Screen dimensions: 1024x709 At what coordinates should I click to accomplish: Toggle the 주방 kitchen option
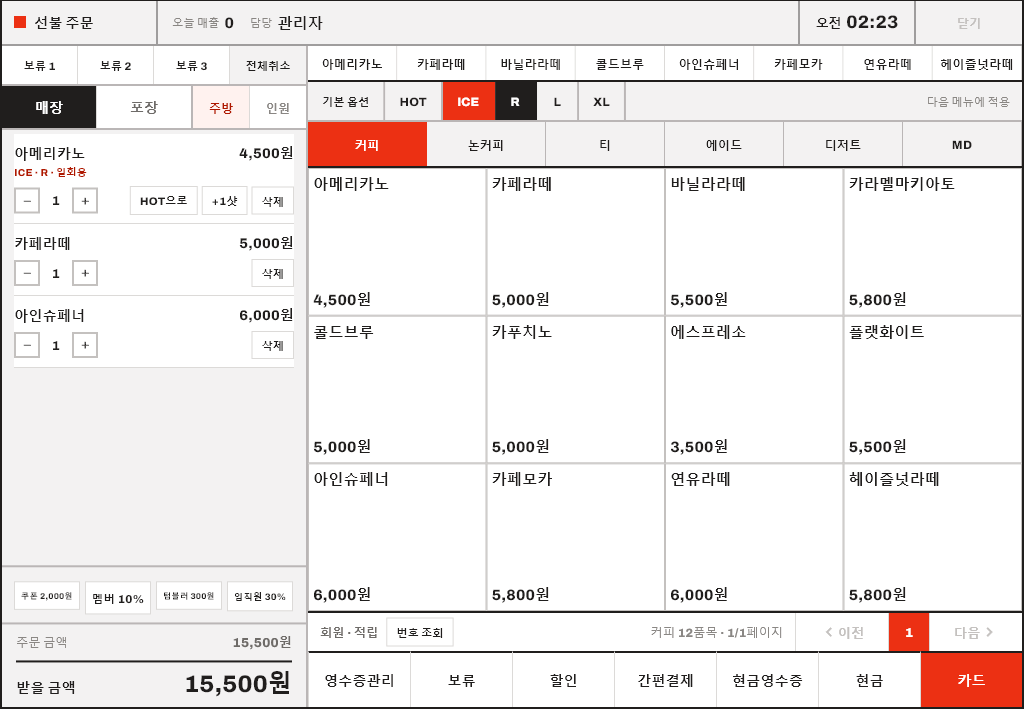(x=221, y=107)
